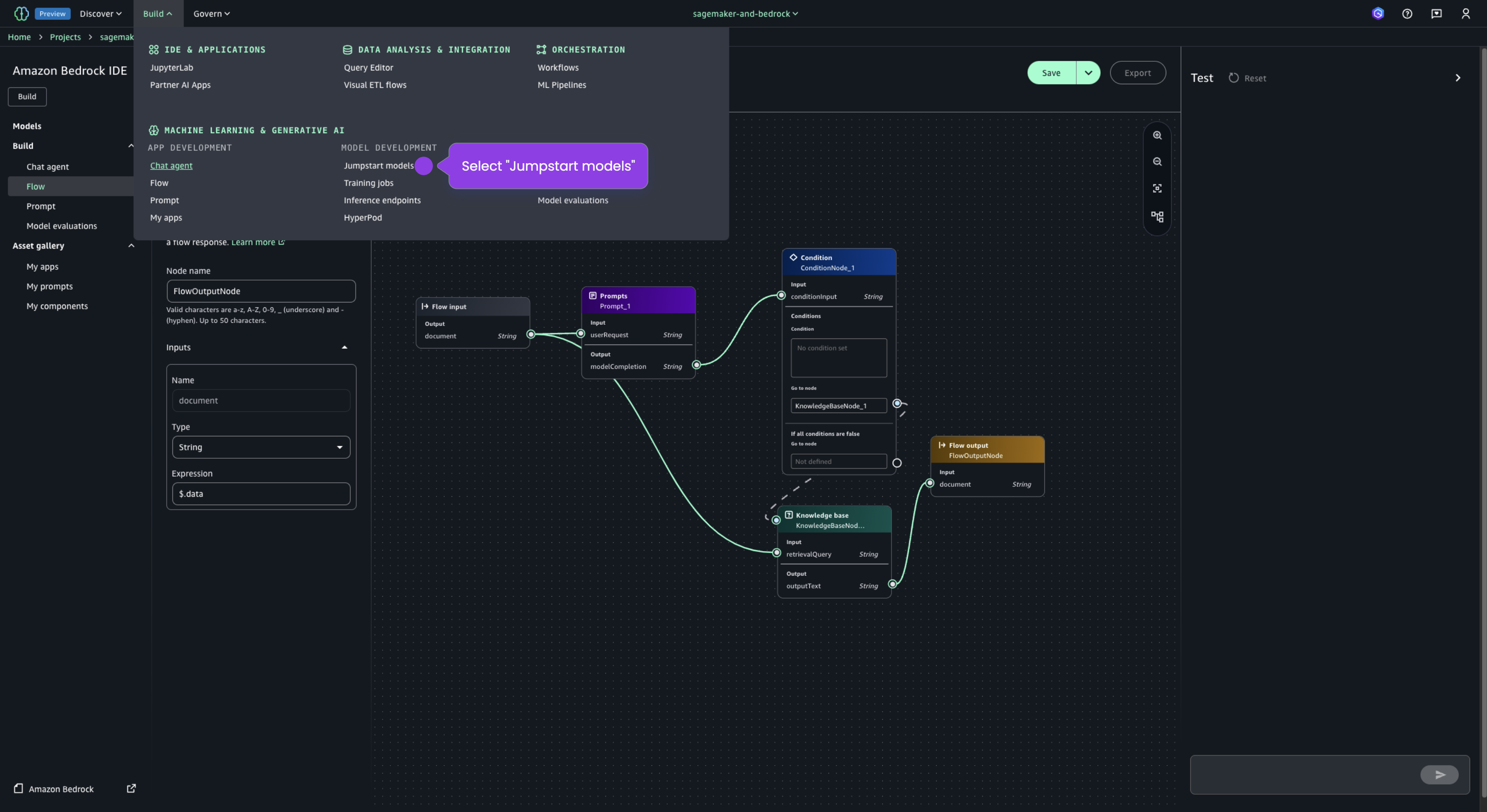The image size is (1487, 812).
Task: Click the auto-layout nodes icon
Action: (1157, 216)
